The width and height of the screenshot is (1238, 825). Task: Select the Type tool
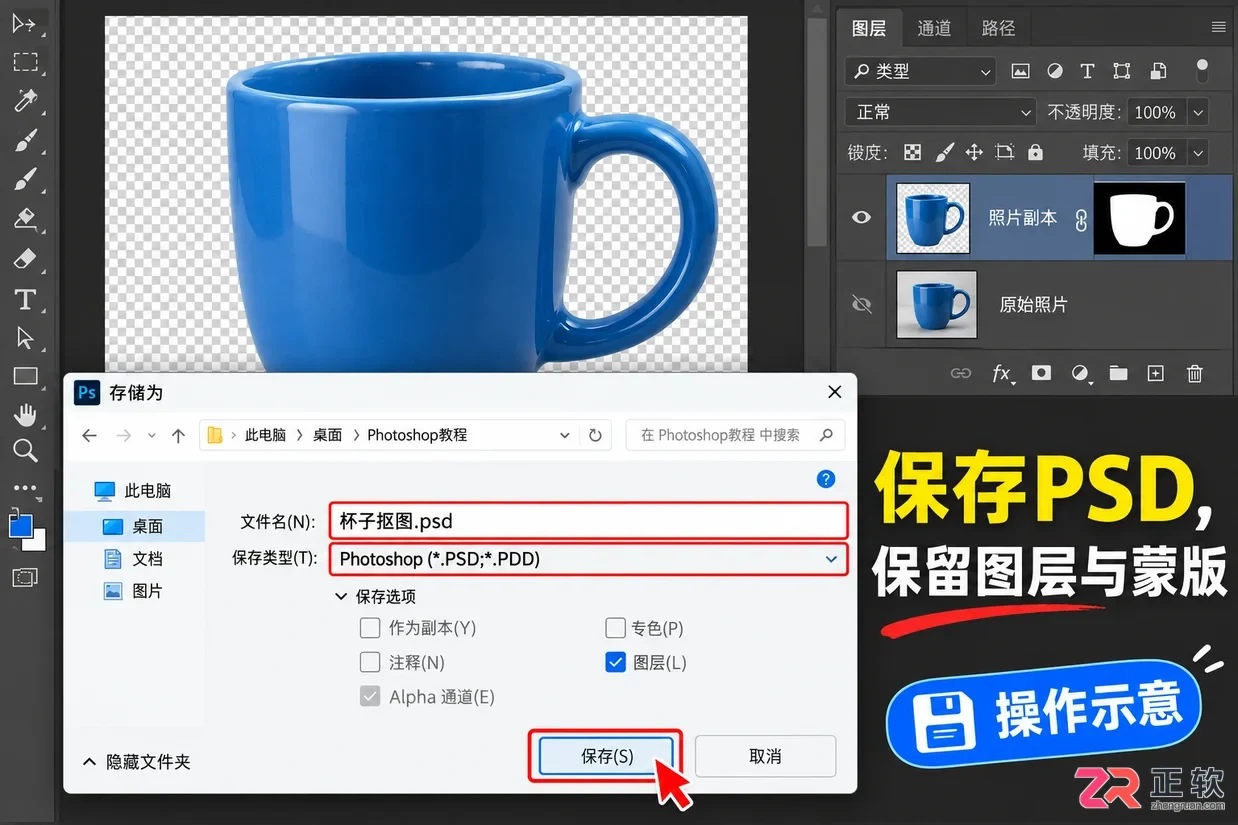click(25, 299)
